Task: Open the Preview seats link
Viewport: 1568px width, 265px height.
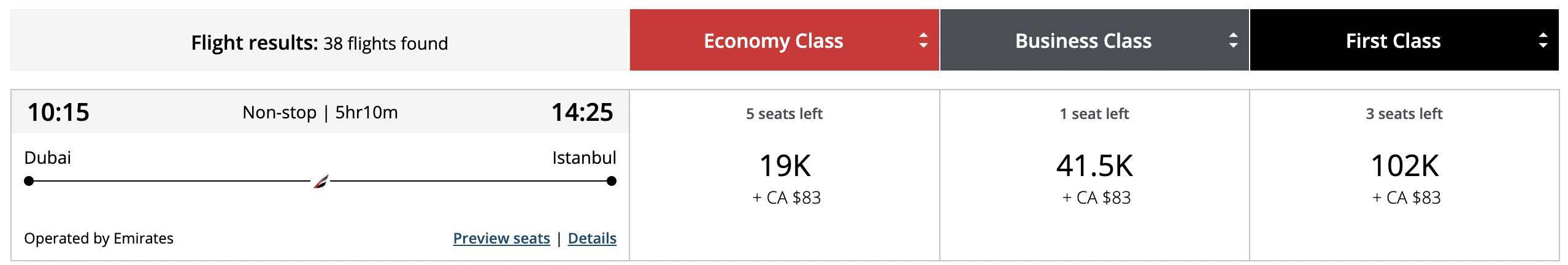Action: tap(501, 238)
